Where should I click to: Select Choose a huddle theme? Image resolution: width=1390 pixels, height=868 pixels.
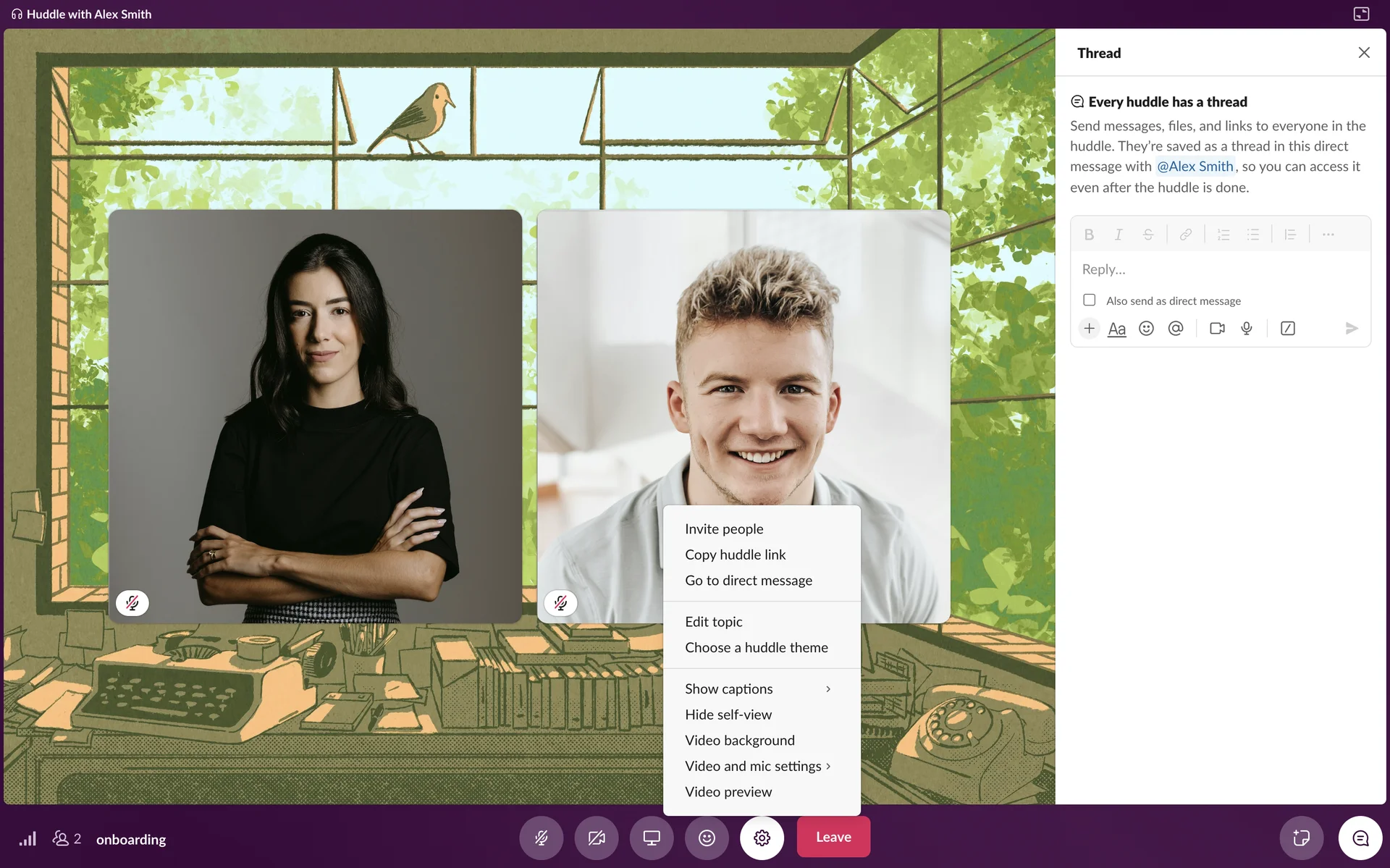(x=757, y=647)
